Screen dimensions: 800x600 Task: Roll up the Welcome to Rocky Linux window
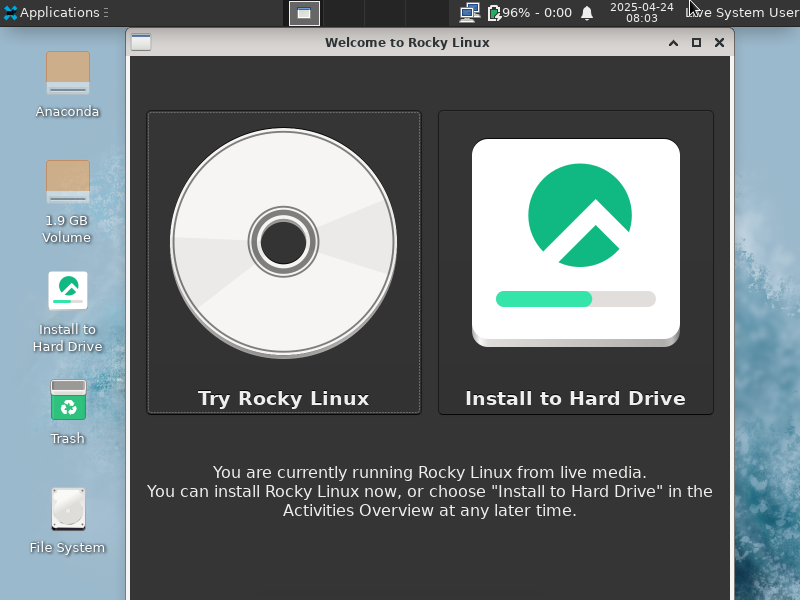pos(673,43)
